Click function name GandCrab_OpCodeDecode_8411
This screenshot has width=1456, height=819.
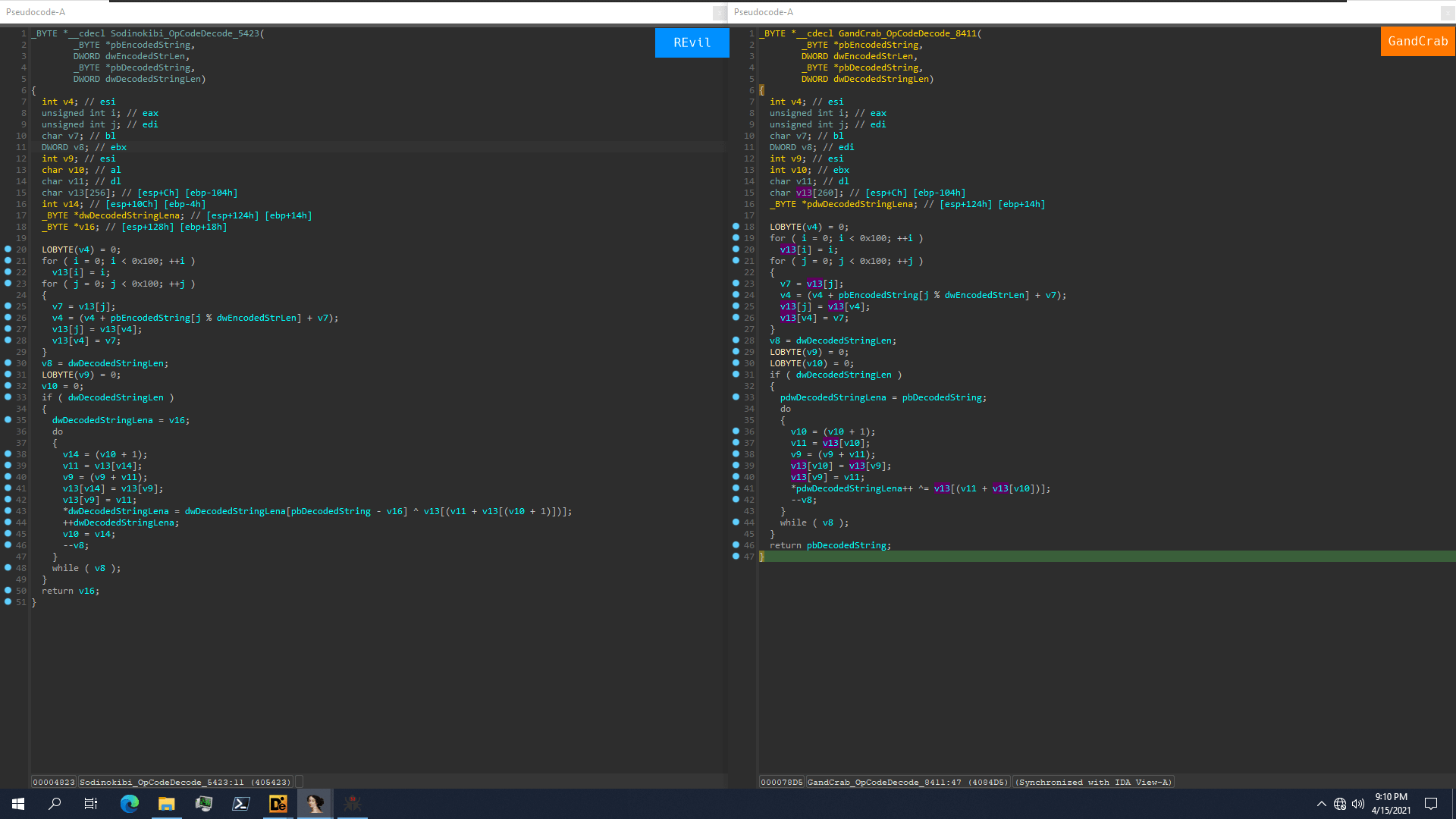[x=907, y=33]
